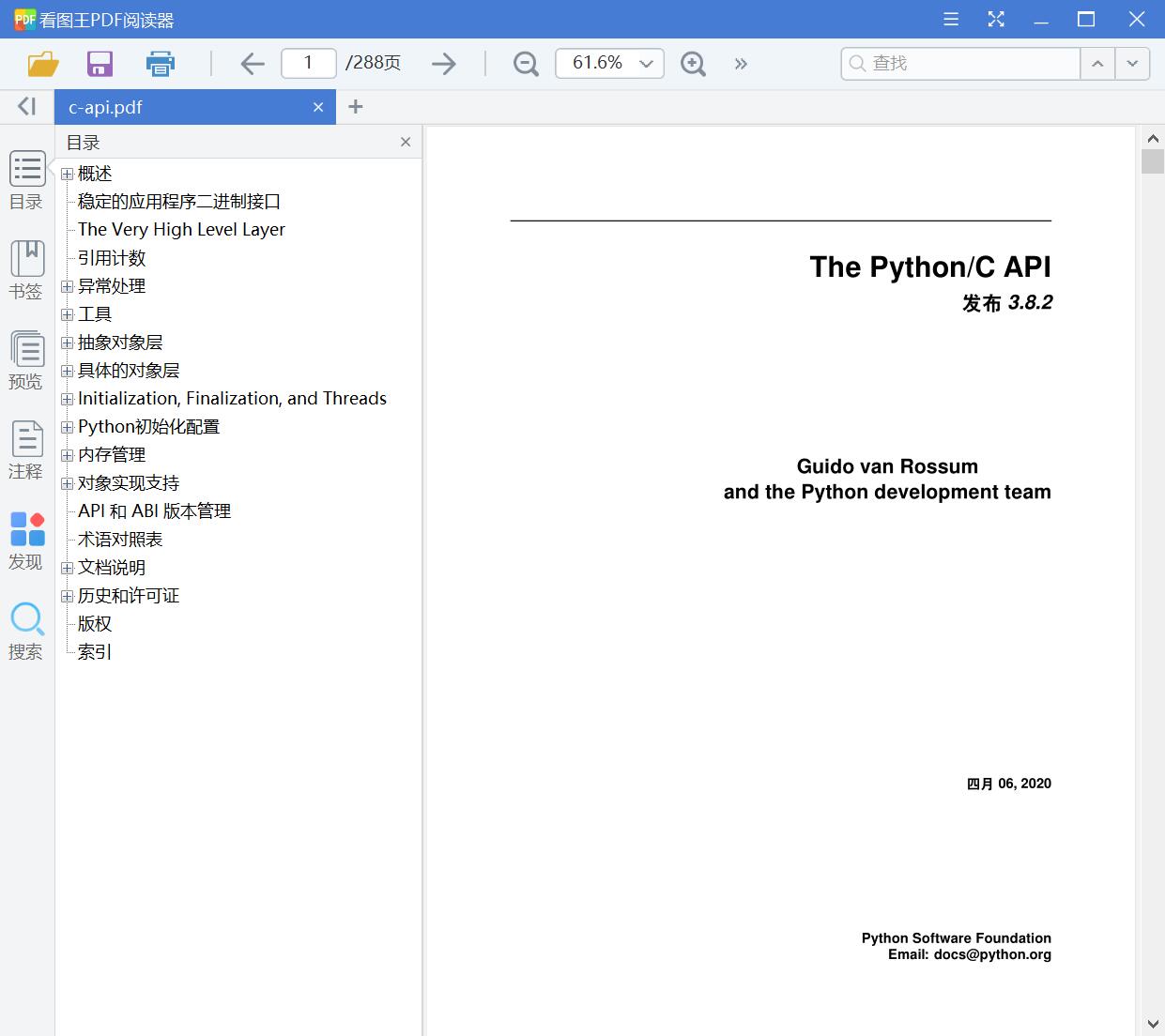Image resolution: width=1165 pixels, height=1036 pixels.
Task: Select 版权 in the table of contents
Action: click(x=94, y=623)
